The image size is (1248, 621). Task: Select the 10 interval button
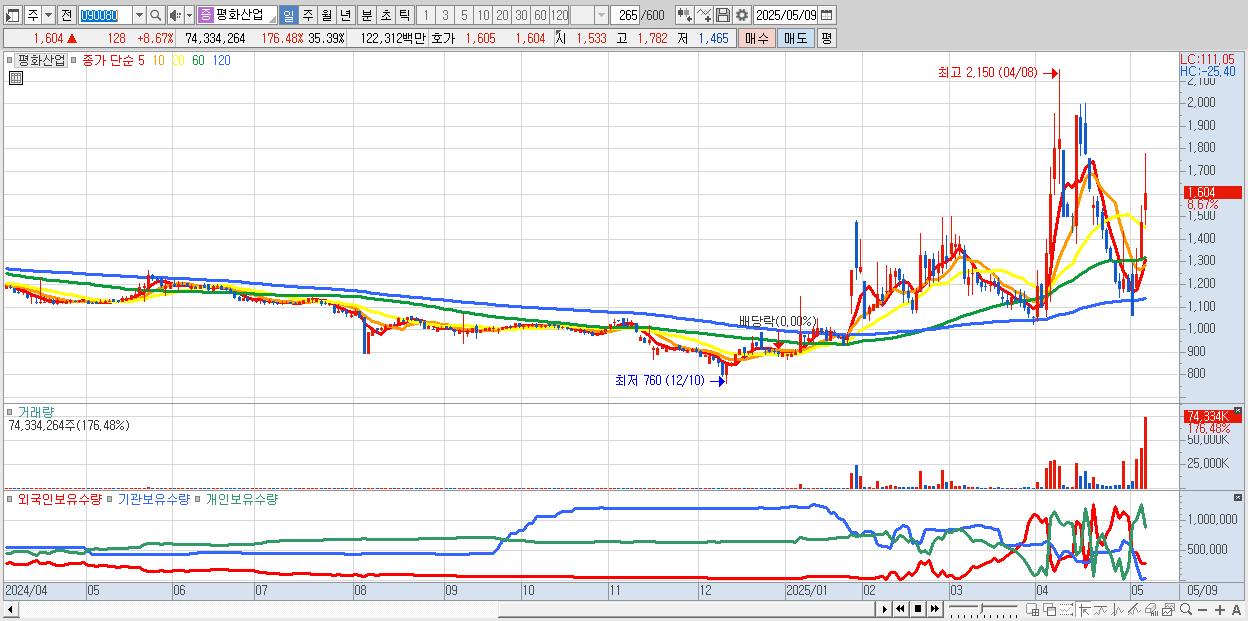click(483, 15)
